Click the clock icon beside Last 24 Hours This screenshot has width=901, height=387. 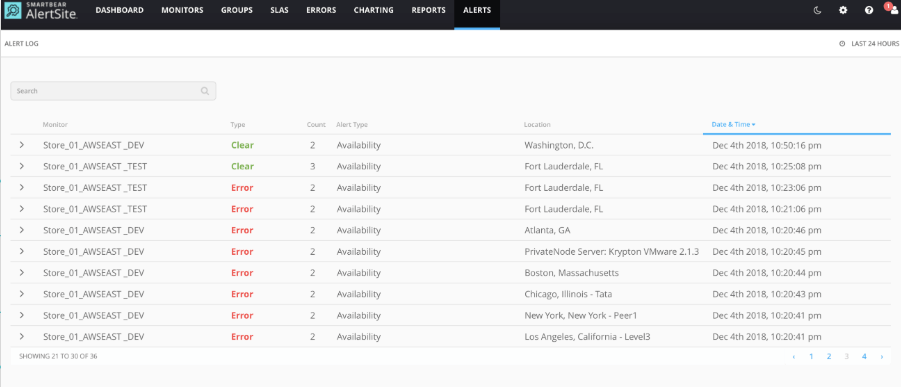pyautogui.click(x=842, y=44)
